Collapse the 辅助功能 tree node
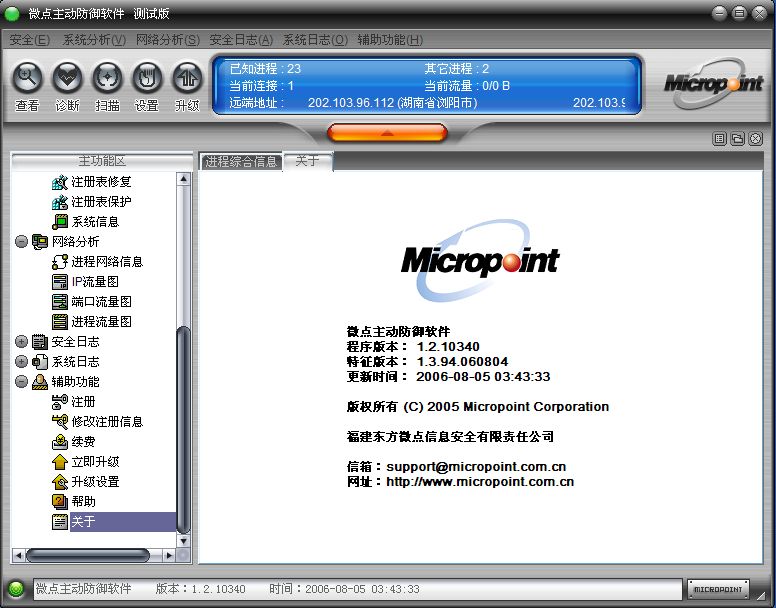This screenshot has height=608, width=776. (21, 381)
